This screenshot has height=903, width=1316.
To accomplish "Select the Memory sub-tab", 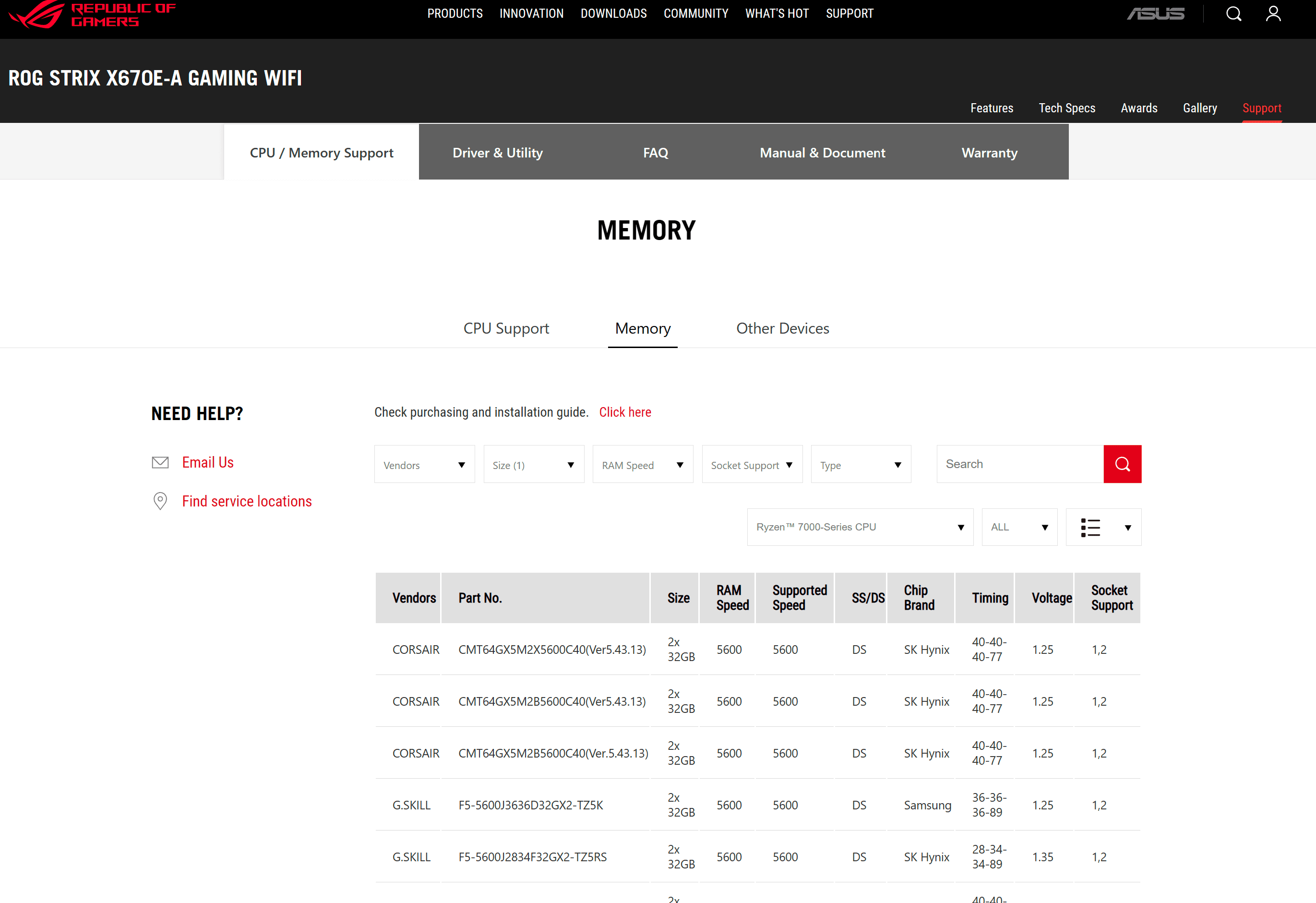I will pos(643,328).
